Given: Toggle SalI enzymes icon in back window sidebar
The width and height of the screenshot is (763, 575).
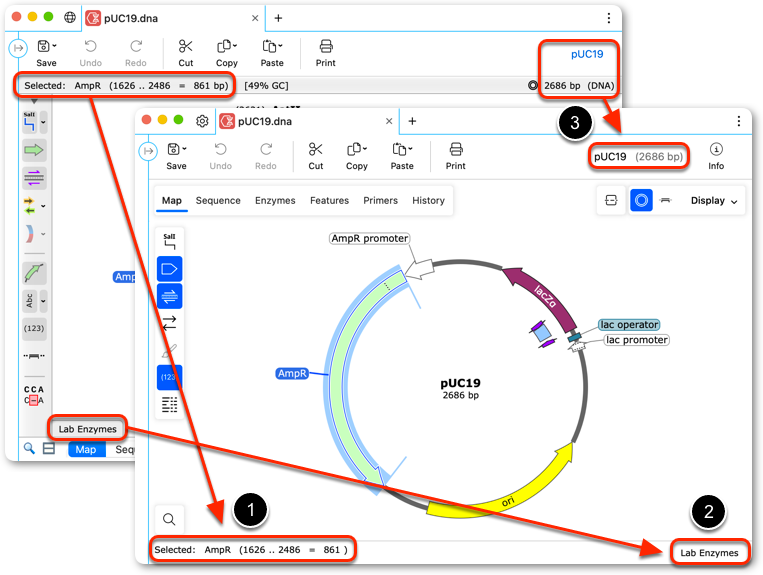Looking at the screenshot, I should pos(30,122).
